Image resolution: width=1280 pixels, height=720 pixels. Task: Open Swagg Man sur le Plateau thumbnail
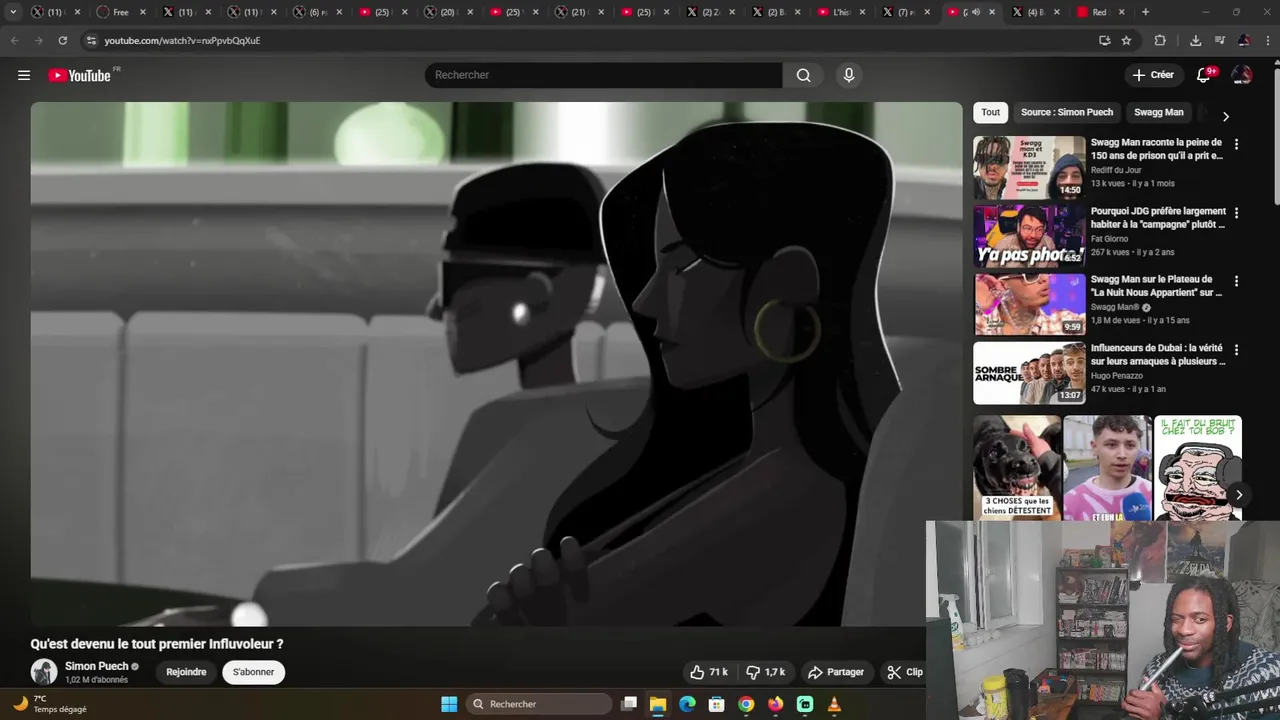[x=1029, y=304]
